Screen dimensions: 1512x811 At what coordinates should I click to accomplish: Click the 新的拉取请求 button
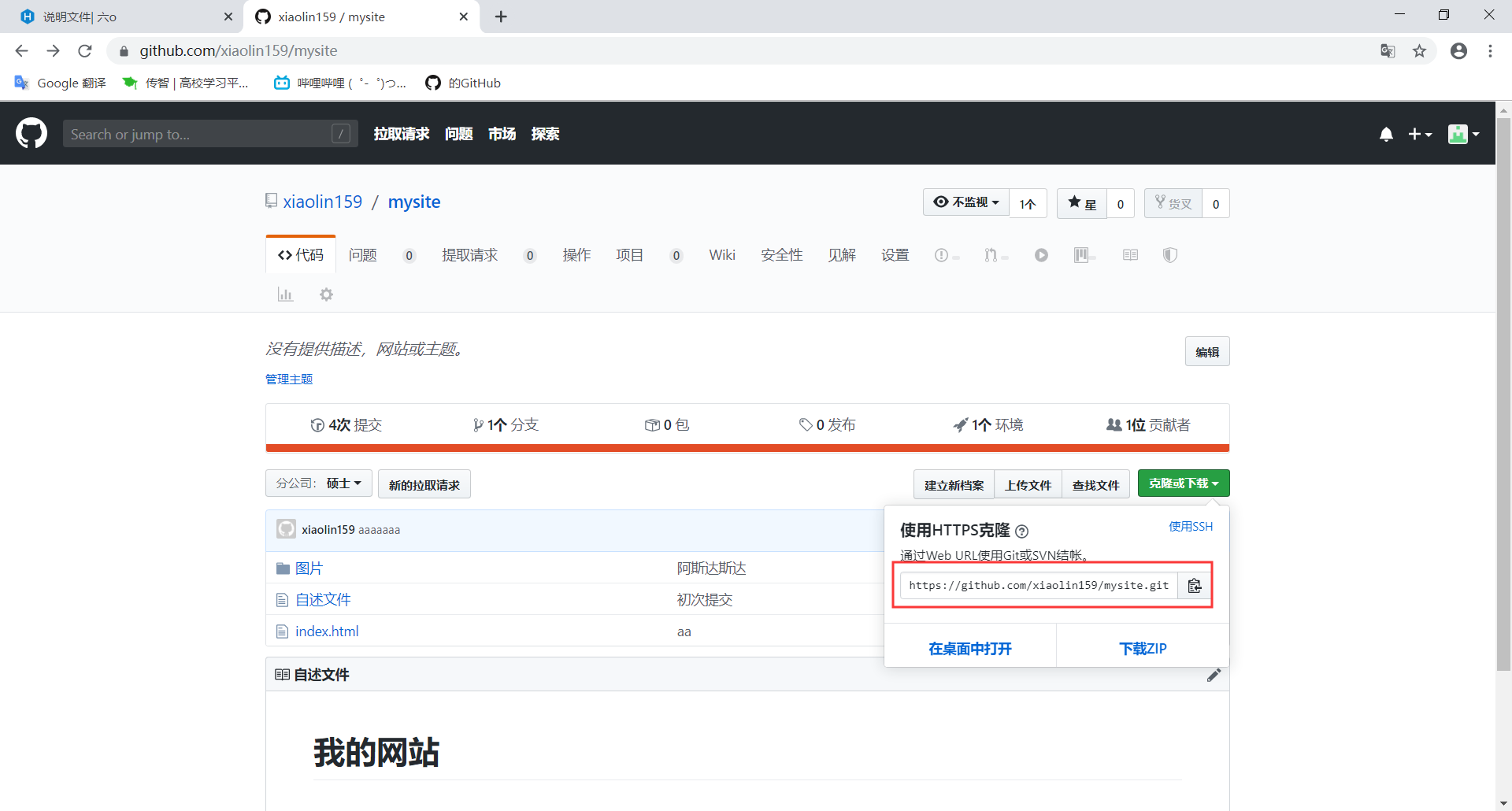point(424,485)
